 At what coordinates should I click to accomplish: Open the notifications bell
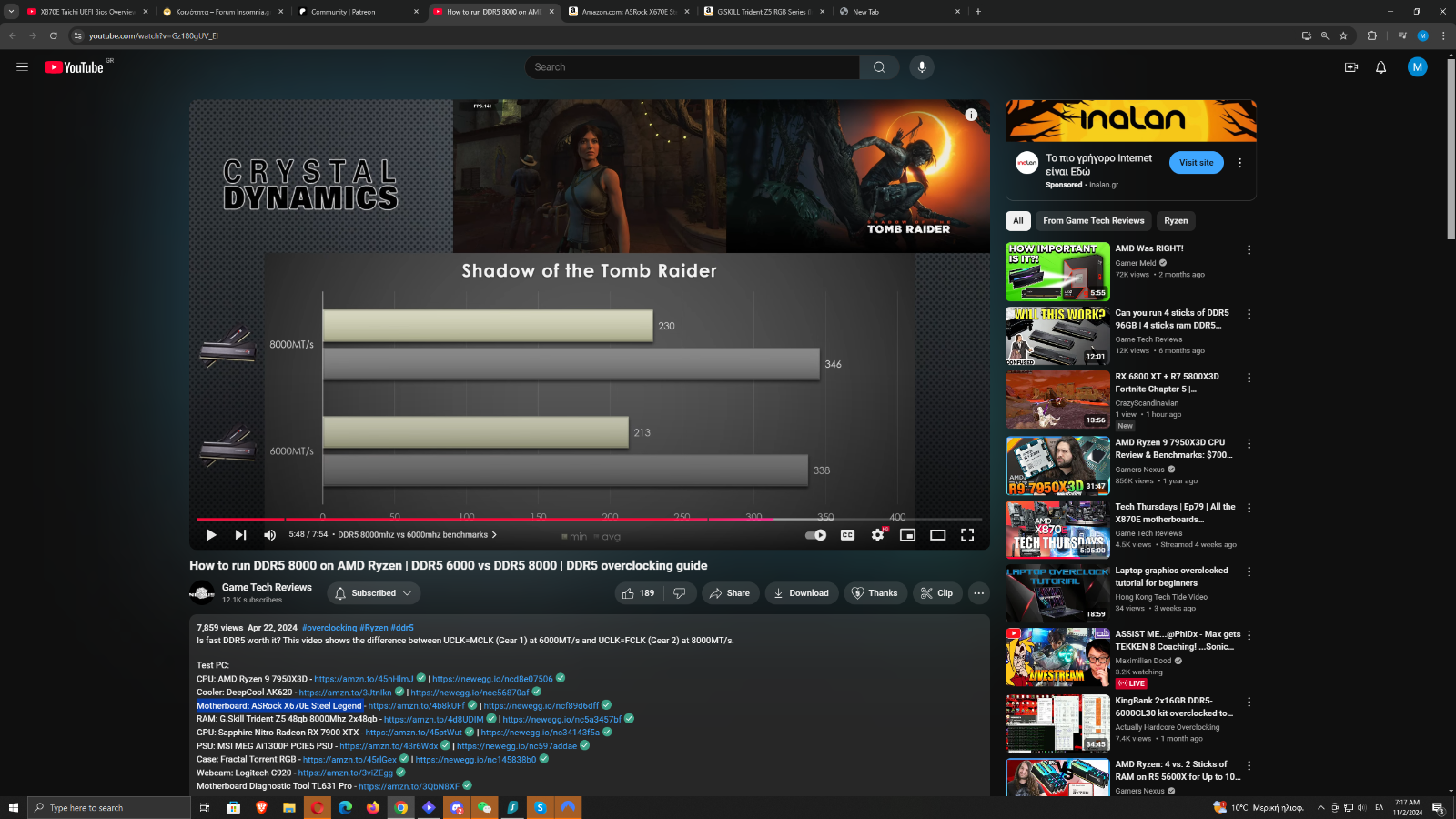coord(1380,67)
